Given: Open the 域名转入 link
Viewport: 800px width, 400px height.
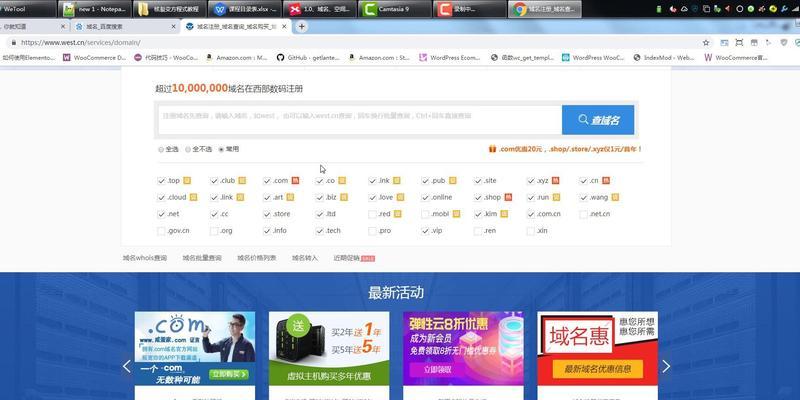Looking at the screenshot, I should point(305,258).
